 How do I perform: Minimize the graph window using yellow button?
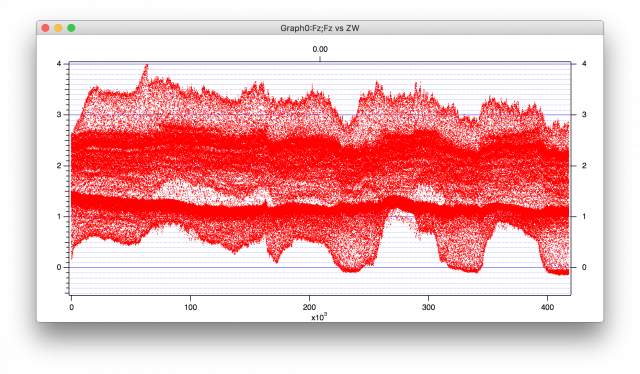(58, 28)
